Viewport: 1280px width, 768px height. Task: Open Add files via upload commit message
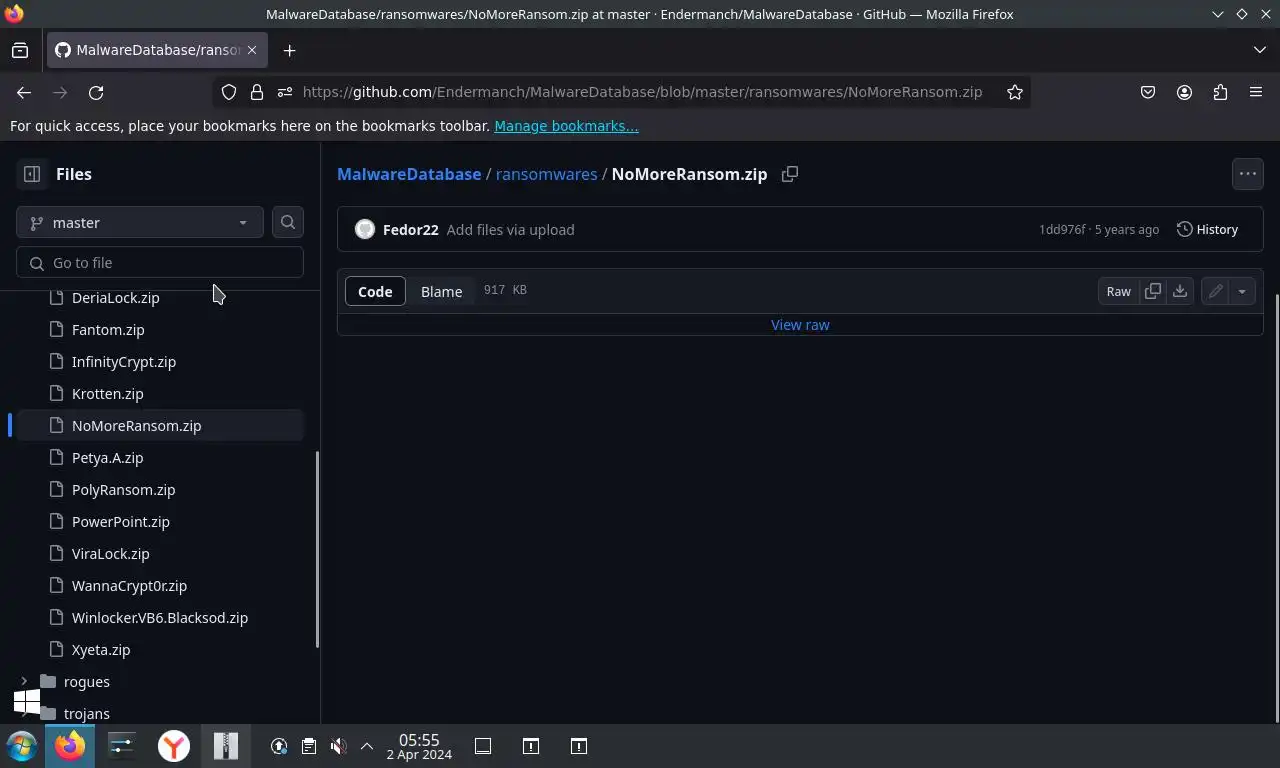[510, 229]
